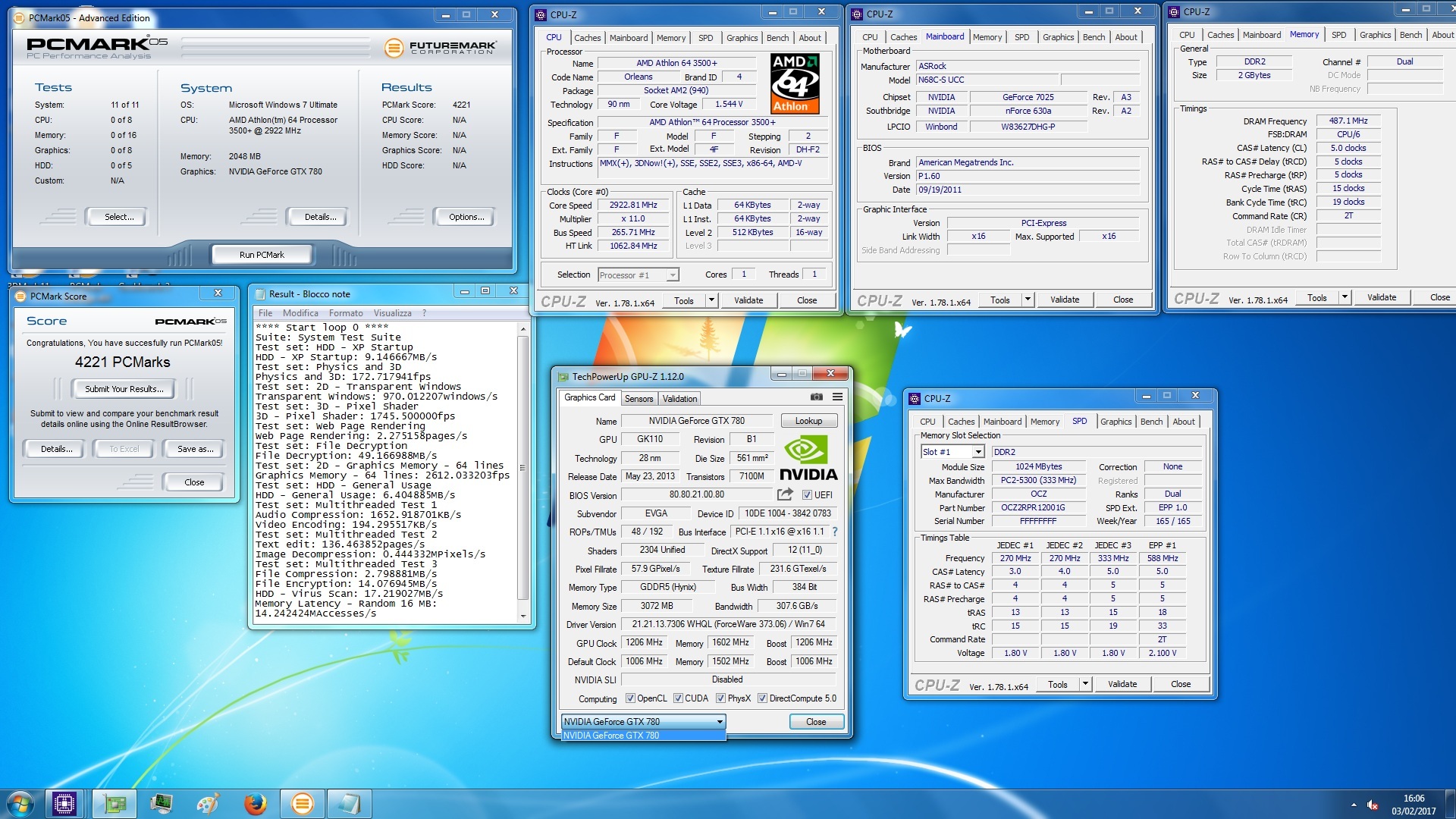Take a GPU-Z screenshot with camera icon
Image resolution: width=1456 pixels, height=819 pixels.
coord(816,397)
